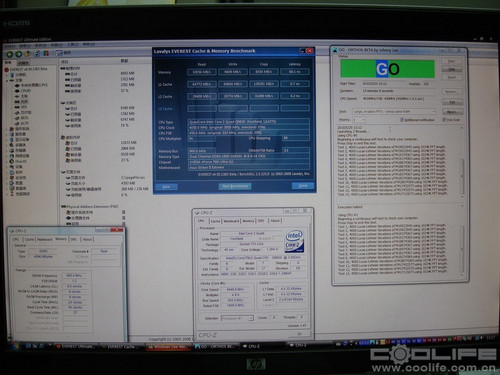Click the Reset button in ORTHOS
The height and width of the screenshot is (375, 500).
[x=452, y=77]
